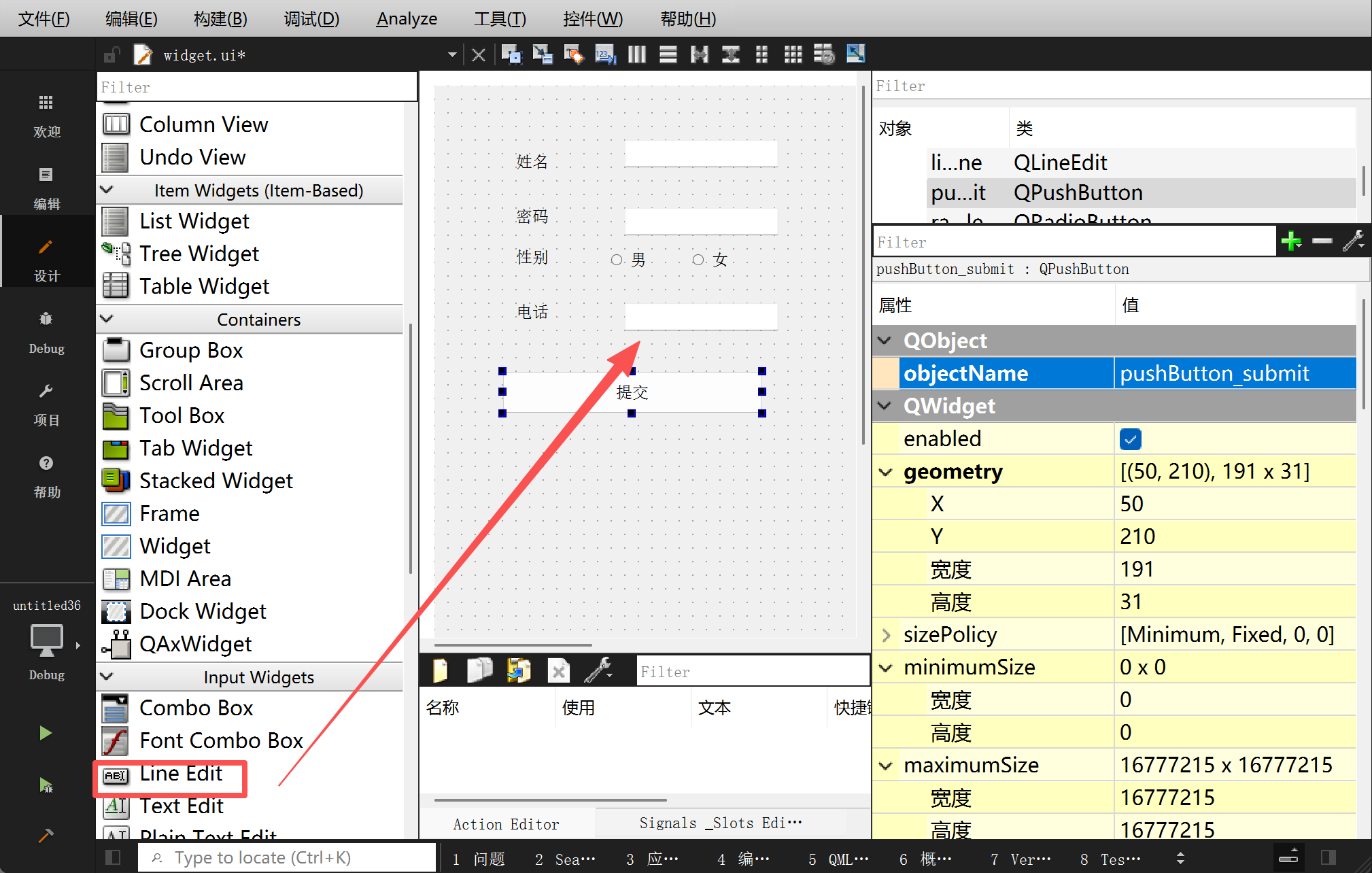The image size is (1372, 873).
Task: Click Edit Tab Order toolbar icon
Action: 604,54
